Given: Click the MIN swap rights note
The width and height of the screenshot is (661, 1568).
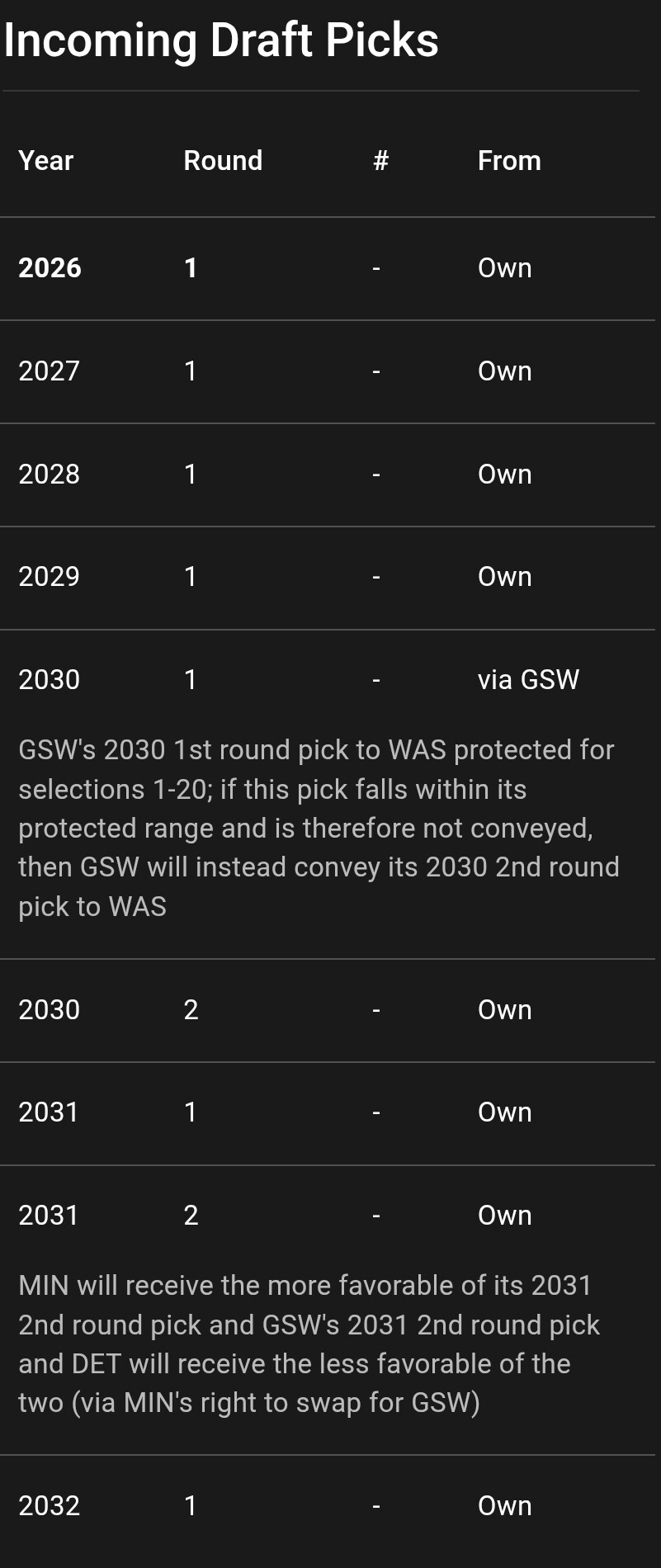Looking at the screenshot, I should pos(309,1344).
